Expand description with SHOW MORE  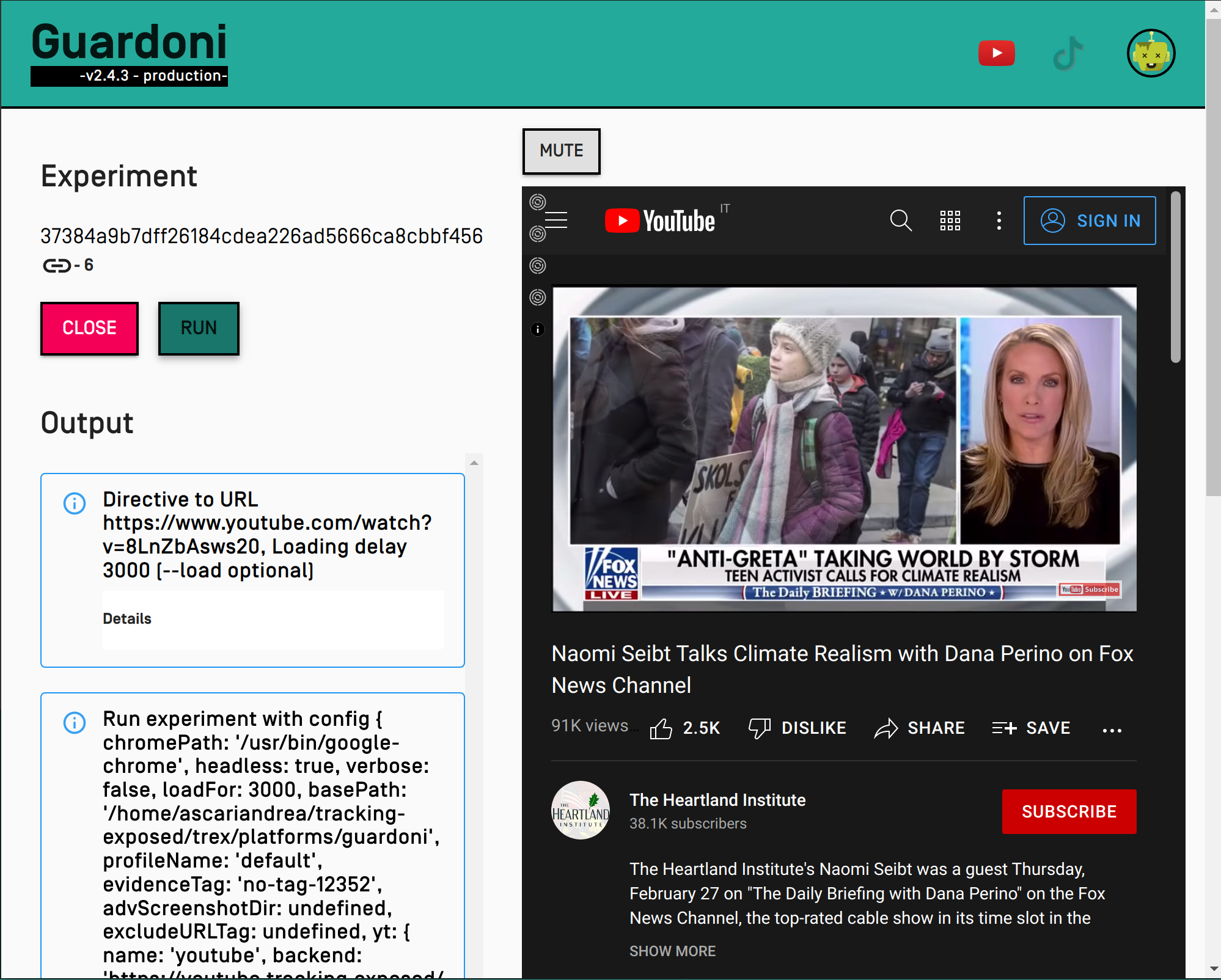coord(672,951)
